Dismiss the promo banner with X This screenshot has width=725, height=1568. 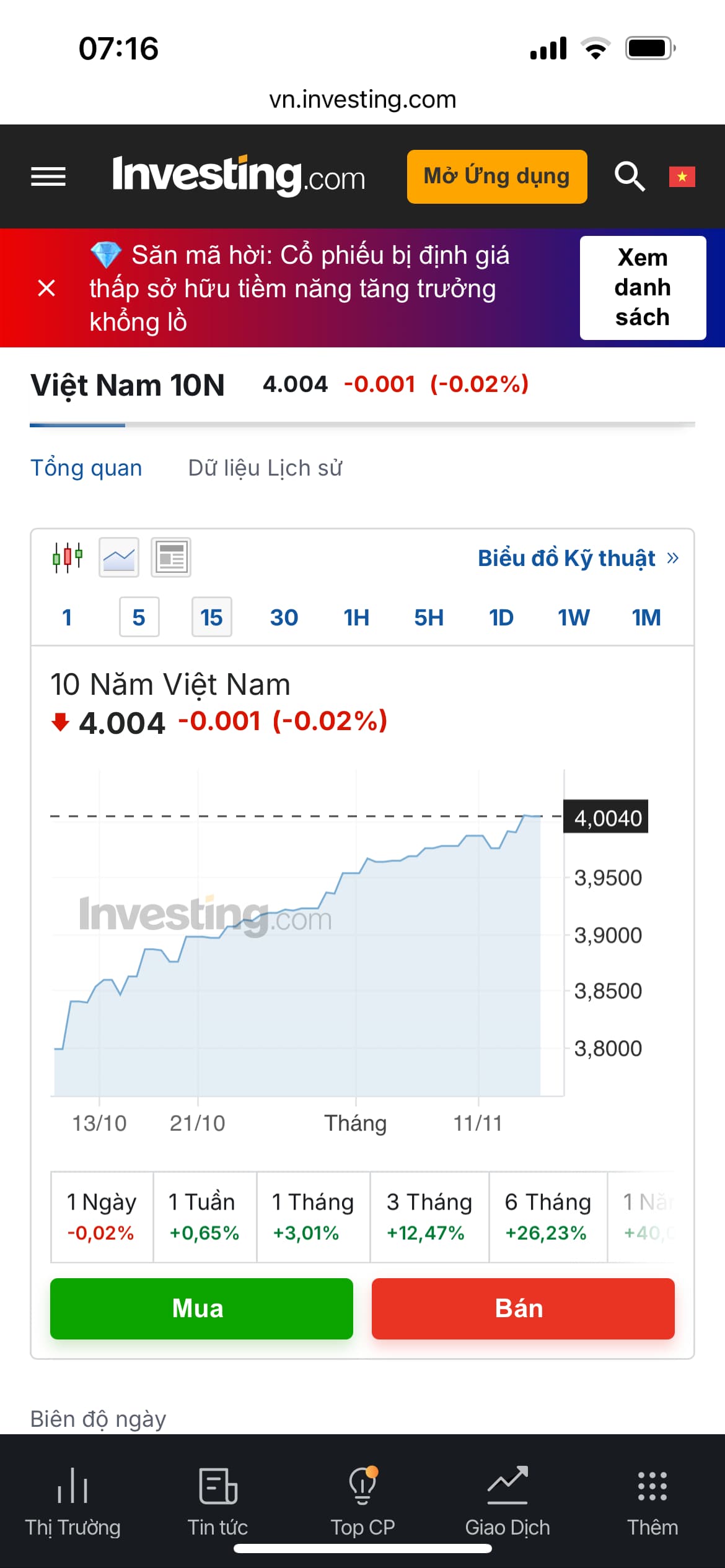coord(46,288)
